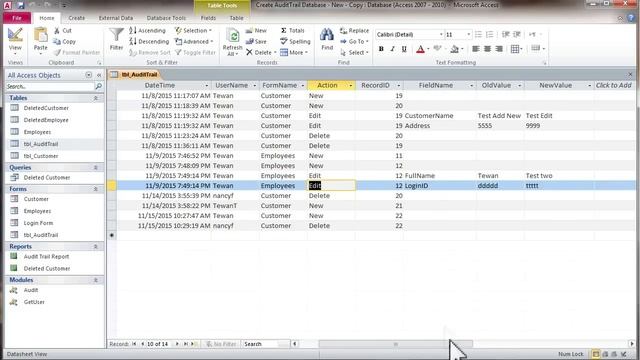The width and height of the screenshot is (640, 360).
Task: Open the Audit Trail Report
Action: coord(46,257)
